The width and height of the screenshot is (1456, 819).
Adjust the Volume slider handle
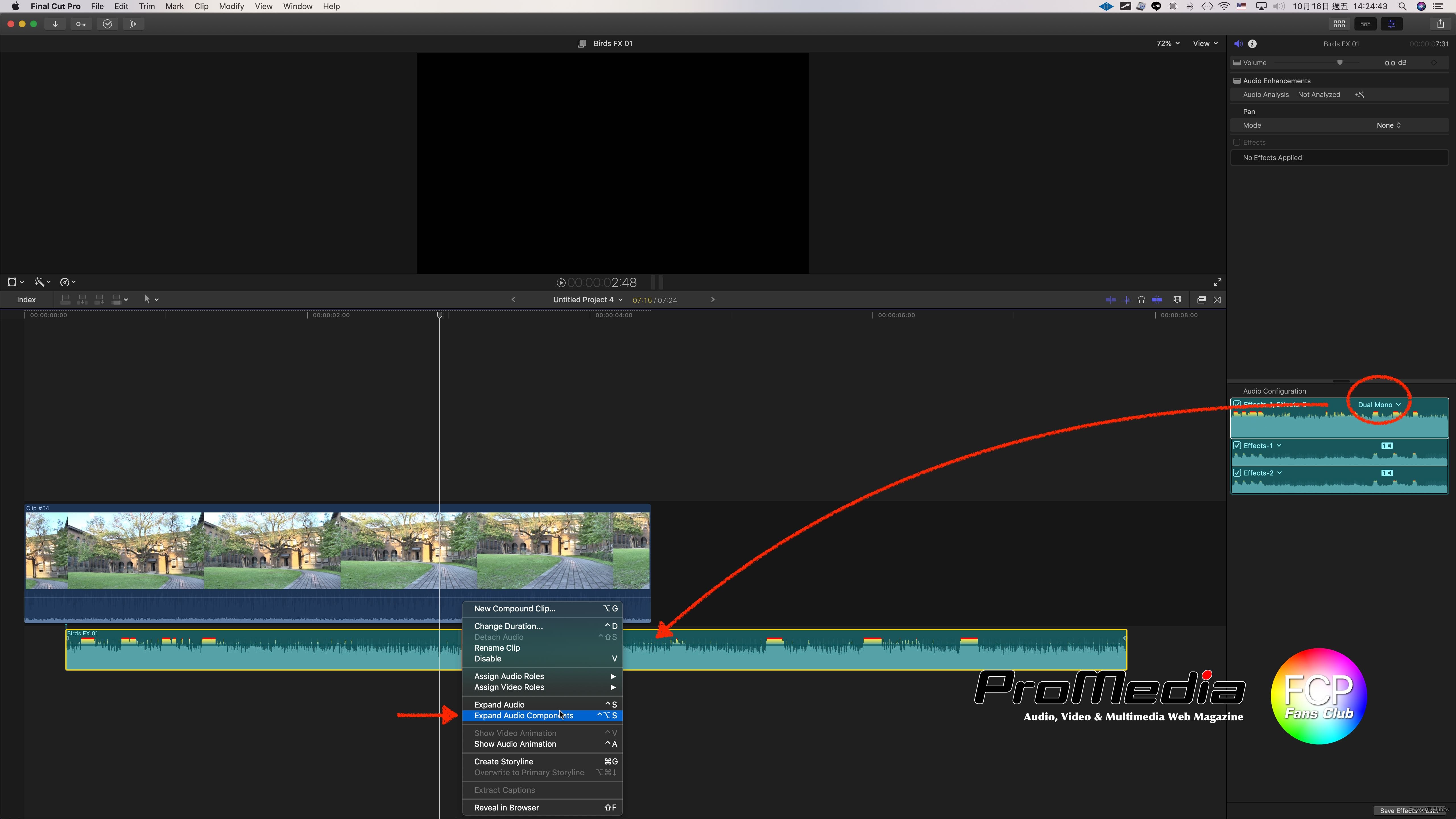[1340, 63]
